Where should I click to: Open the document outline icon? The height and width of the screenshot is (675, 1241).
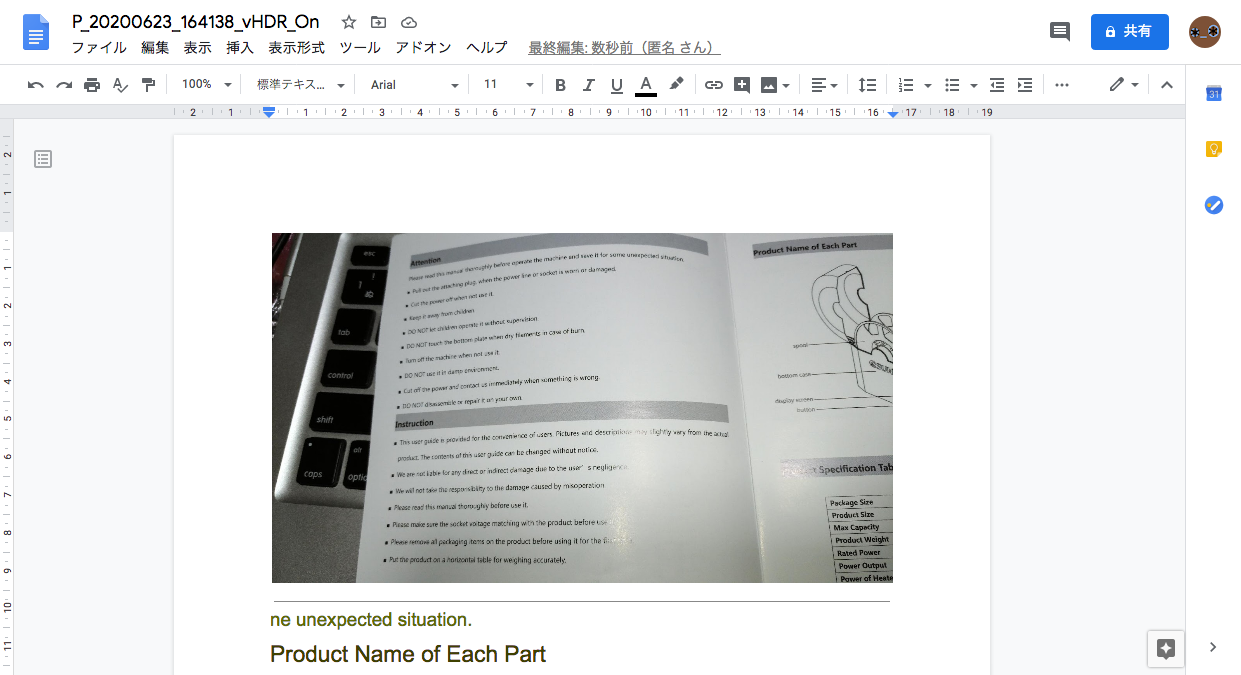point(43,159)
